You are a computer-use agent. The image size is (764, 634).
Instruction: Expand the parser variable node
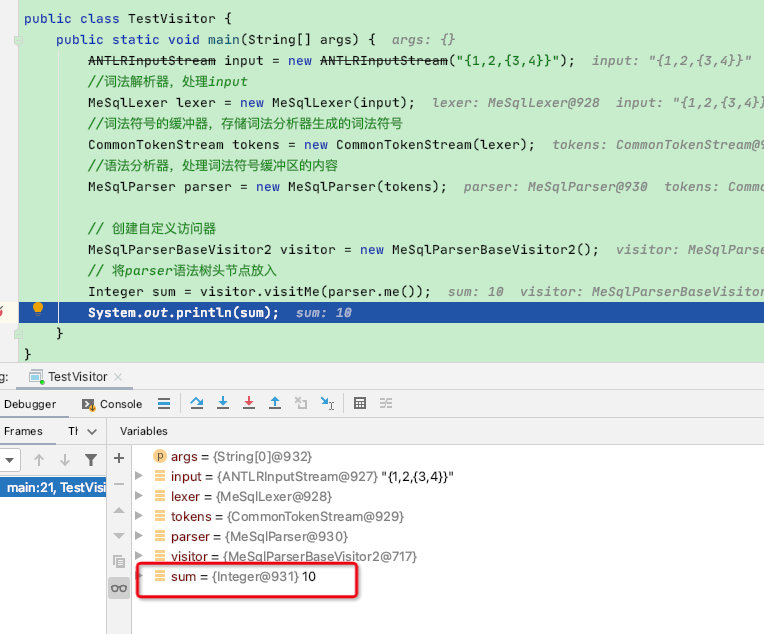pos(139,536)
